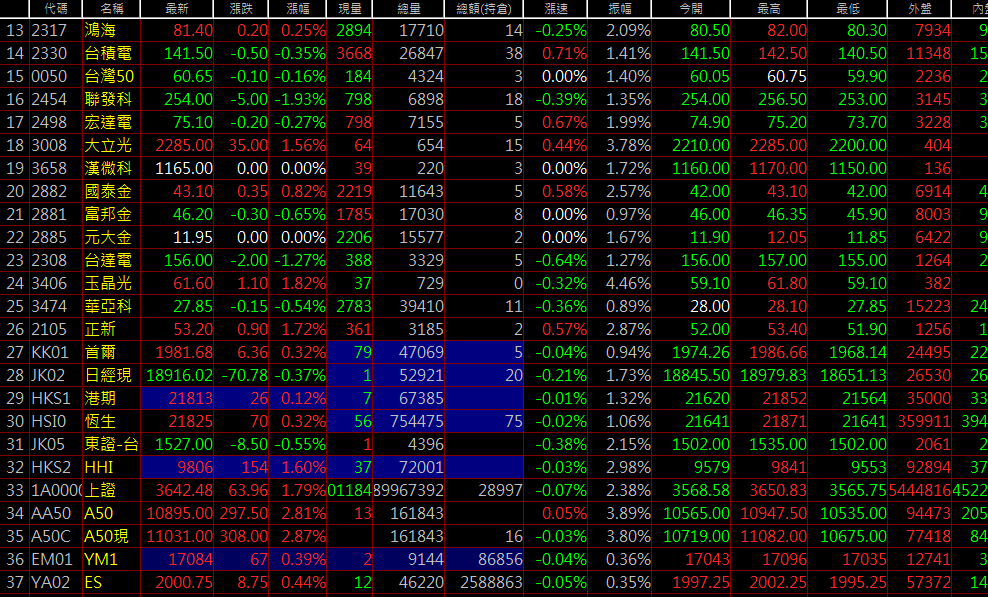Select 台積電 latest price 141.50
Viewport: 988px width, 597px height.
pos(188,54)
